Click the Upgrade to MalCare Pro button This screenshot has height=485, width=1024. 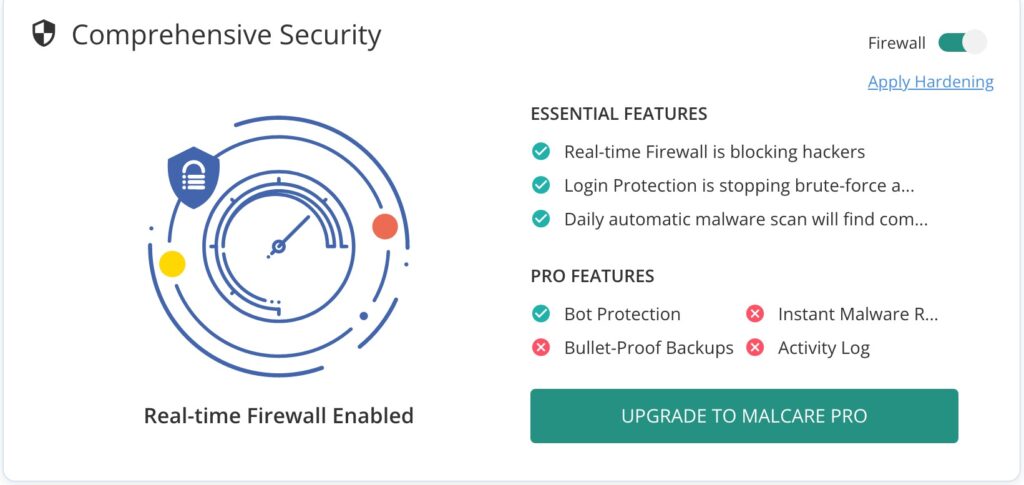click(744, 416)
